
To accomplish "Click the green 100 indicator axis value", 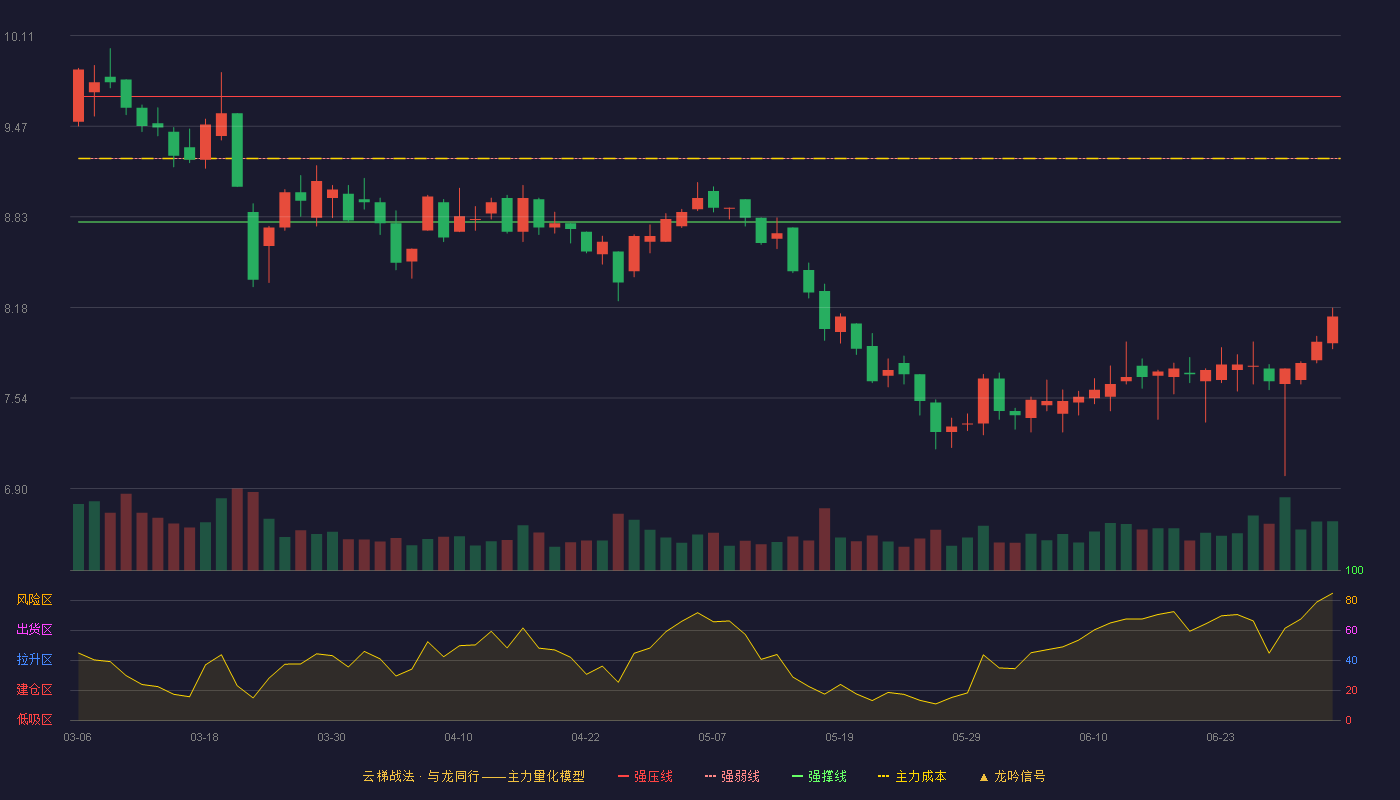I will tap(1354, 570).
